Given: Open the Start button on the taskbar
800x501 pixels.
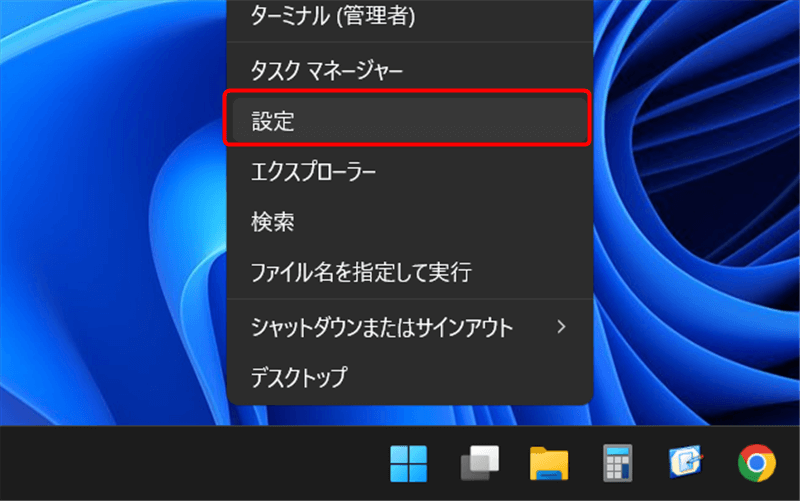Looking at the screenshot, I should click(408, 464).
